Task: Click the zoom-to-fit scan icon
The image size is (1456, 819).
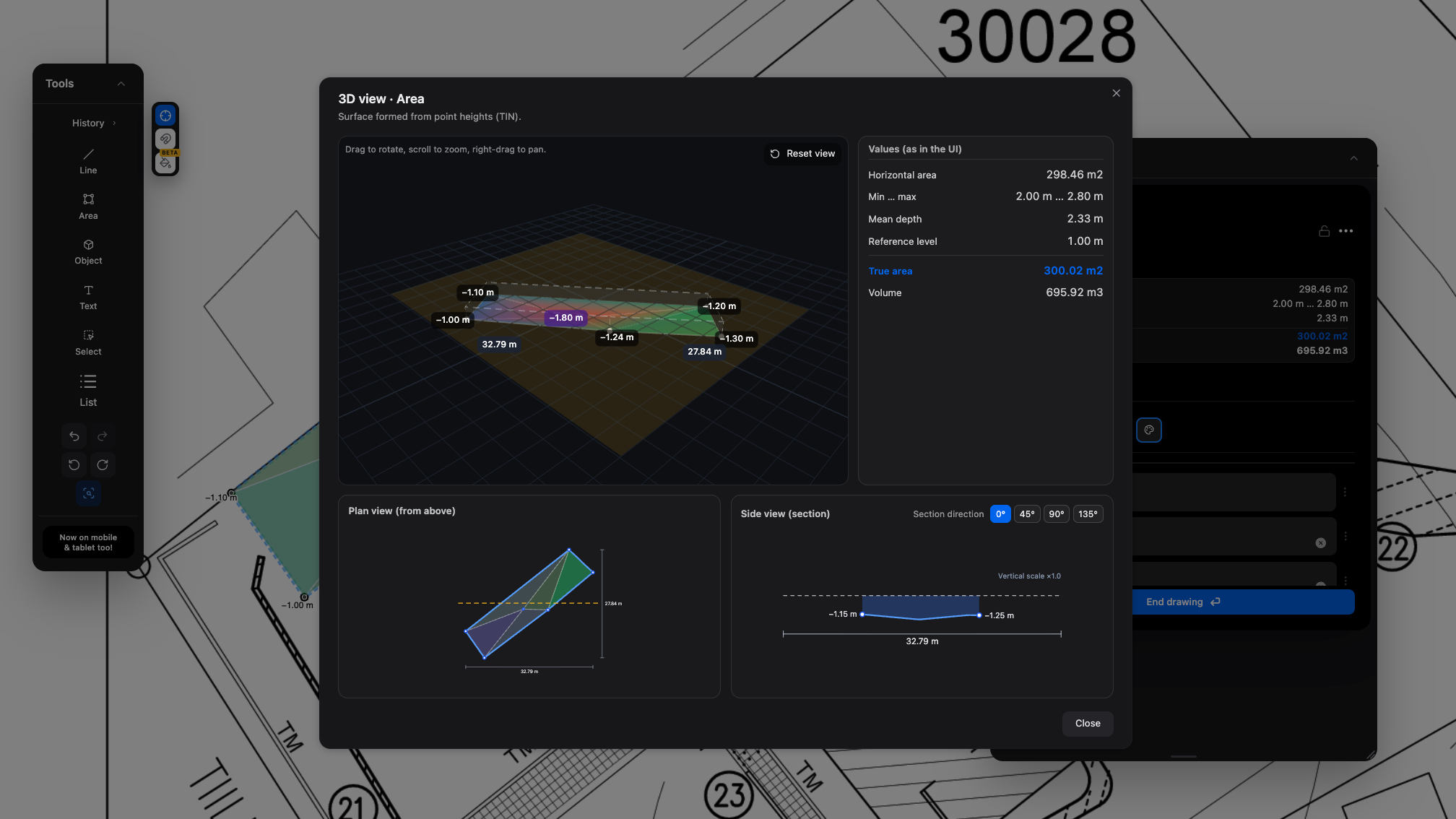Action: pos(88,493)
